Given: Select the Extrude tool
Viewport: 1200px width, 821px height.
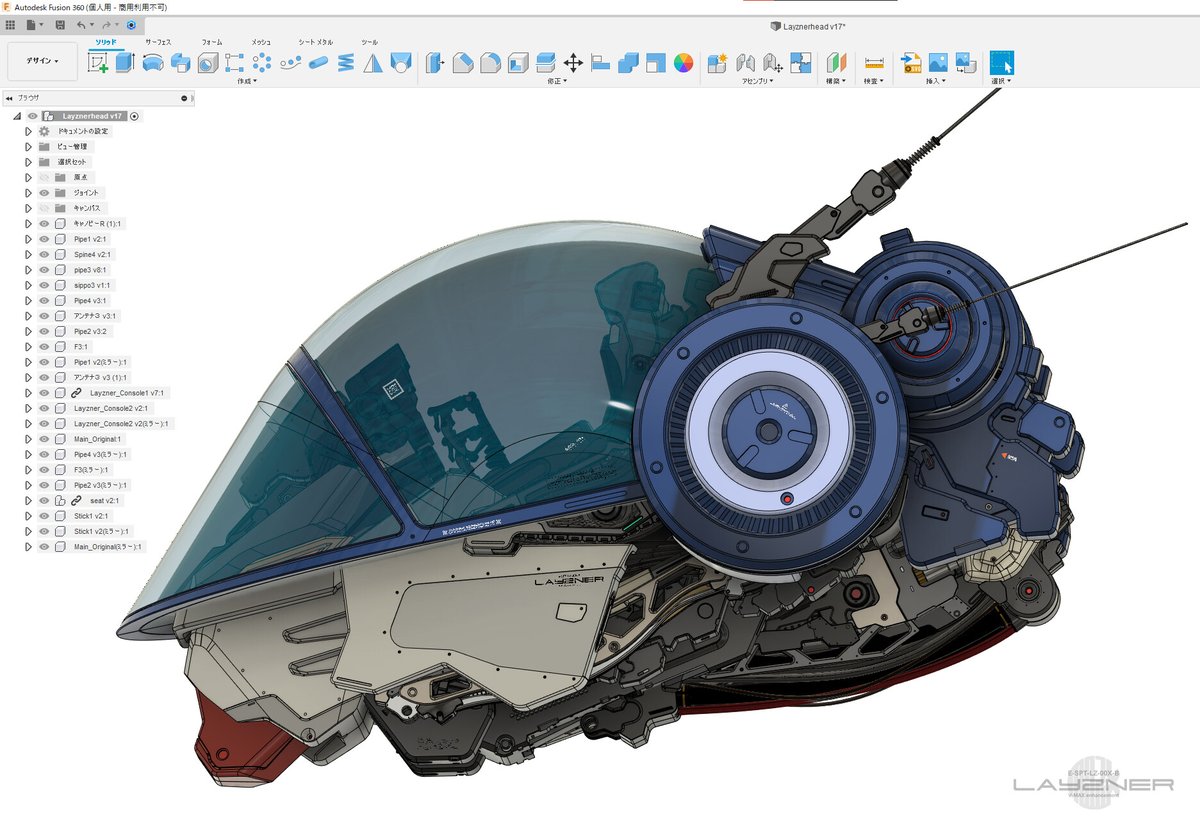Looking at the screenshot, I should pos(125,63).
